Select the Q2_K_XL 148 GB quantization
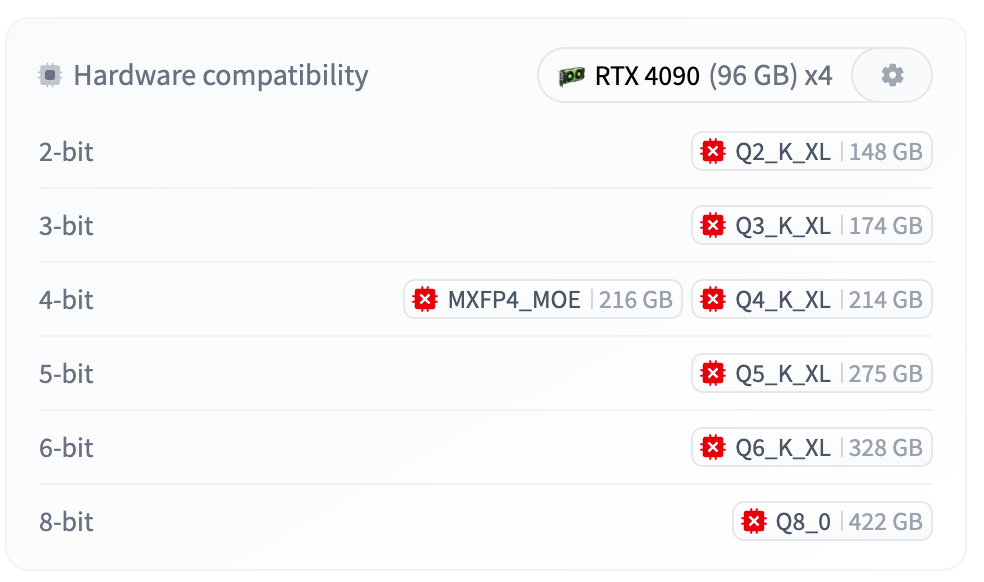Screen dimensions: 984x582 (812, 152)
